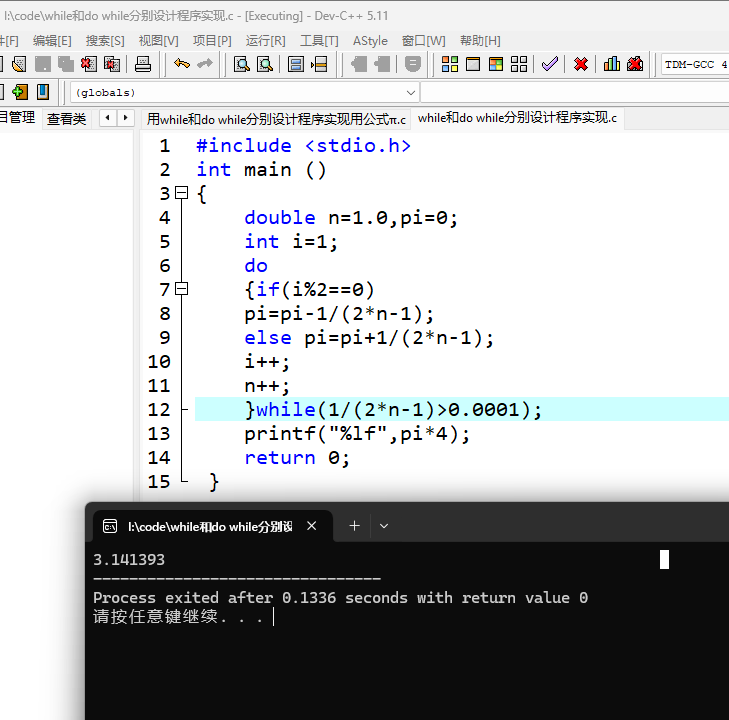The width and height of the screenshot is (729, 720).
Task: Open the 编辑[E] menu
Action: click(52, 41)
